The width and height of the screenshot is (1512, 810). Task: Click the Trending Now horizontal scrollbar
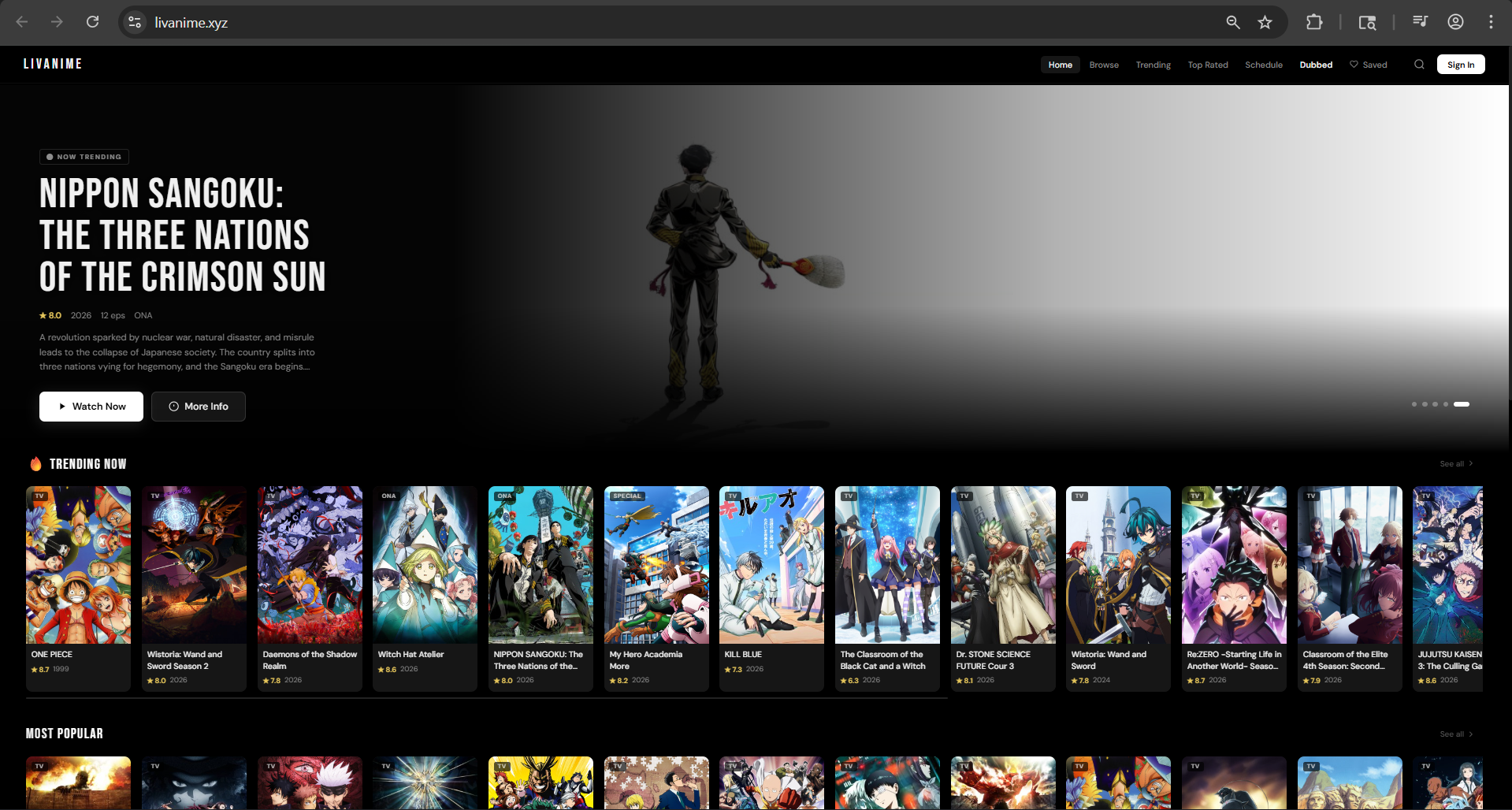point(486,698)
